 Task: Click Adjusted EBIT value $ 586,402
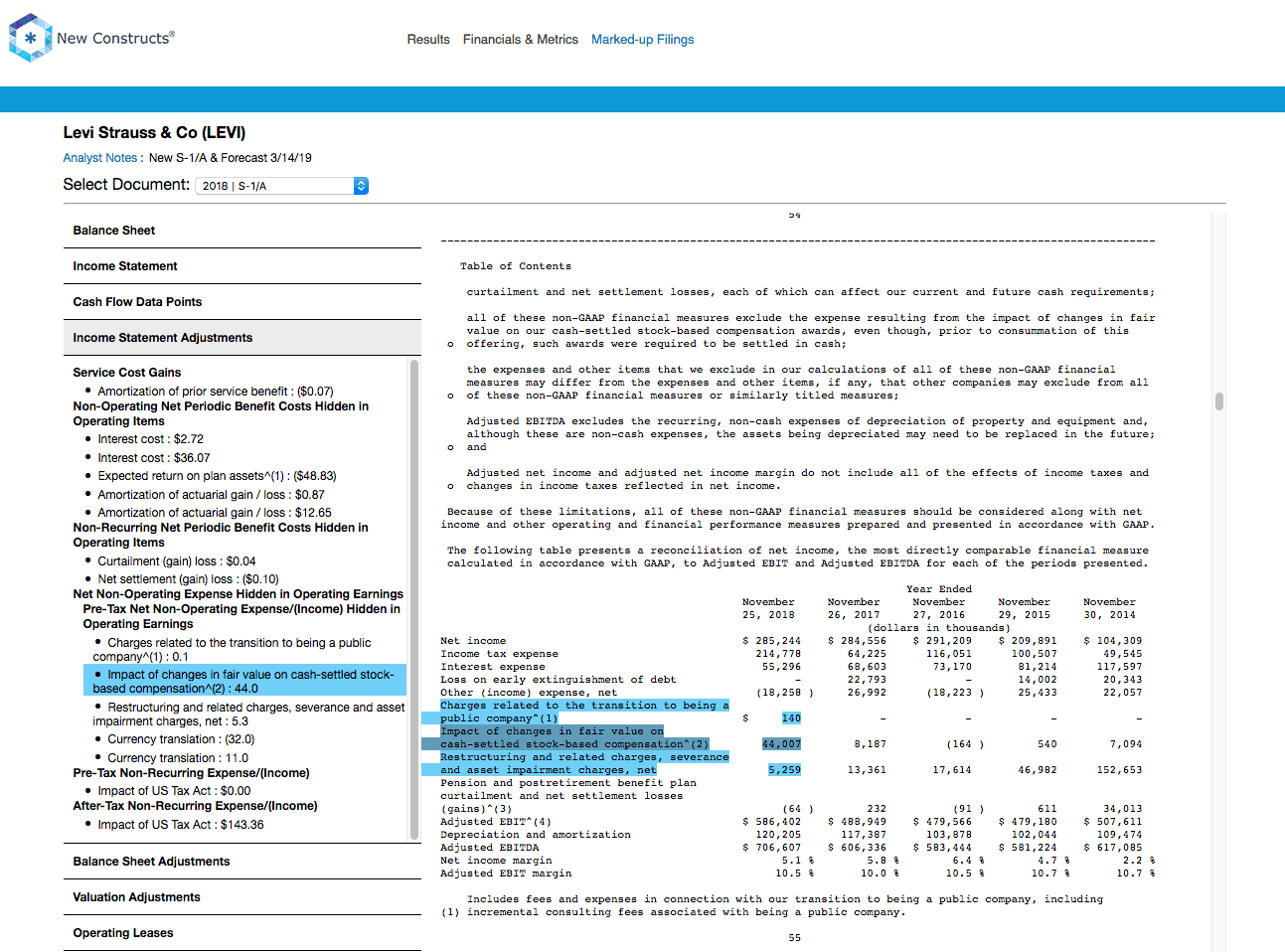(x=772, y=822)
